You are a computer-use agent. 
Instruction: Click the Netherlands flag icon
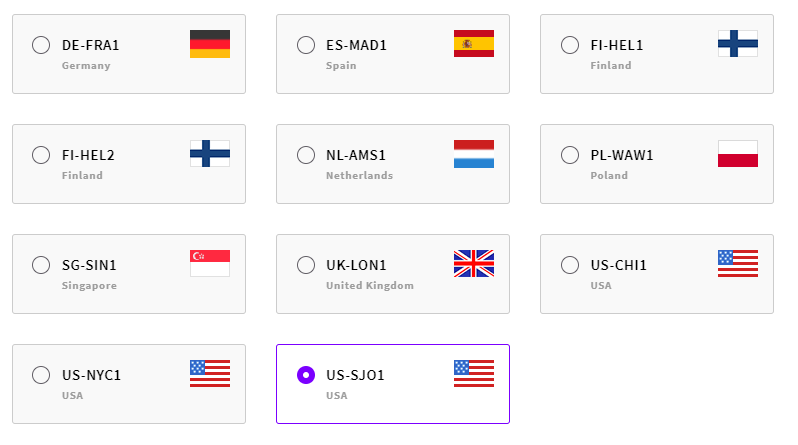coord(474,154)
